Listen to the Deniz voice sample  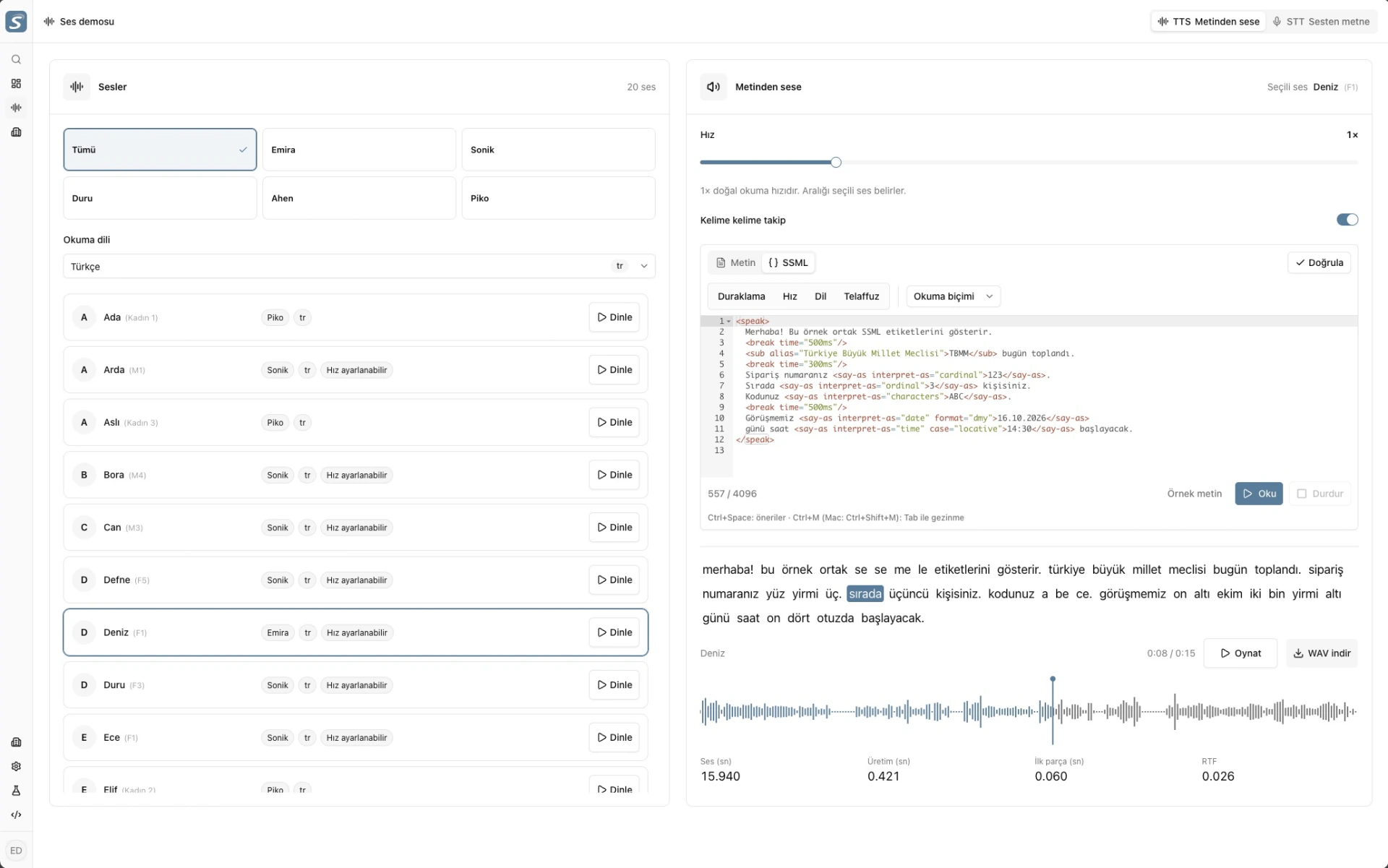click(x=614, y=632)
